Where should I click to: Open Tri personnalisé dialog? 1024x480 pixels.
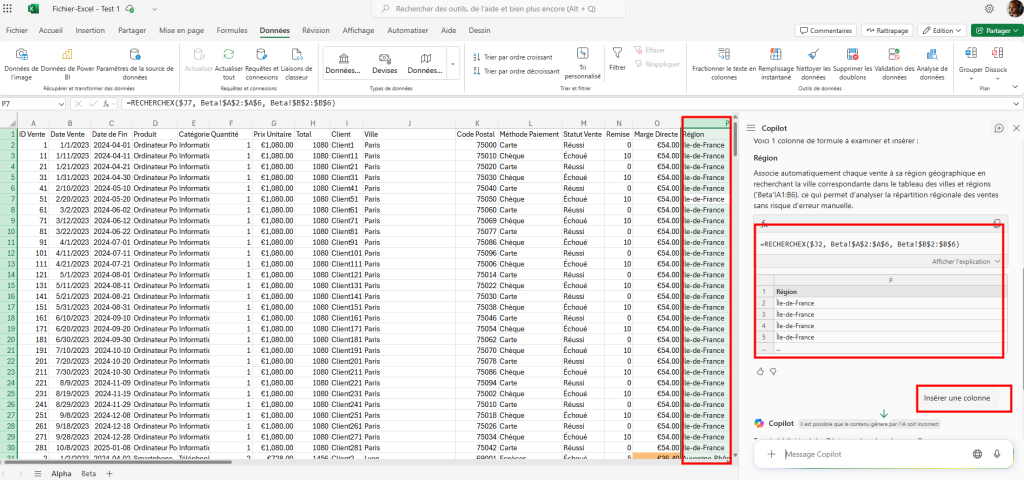coord(583,63)
